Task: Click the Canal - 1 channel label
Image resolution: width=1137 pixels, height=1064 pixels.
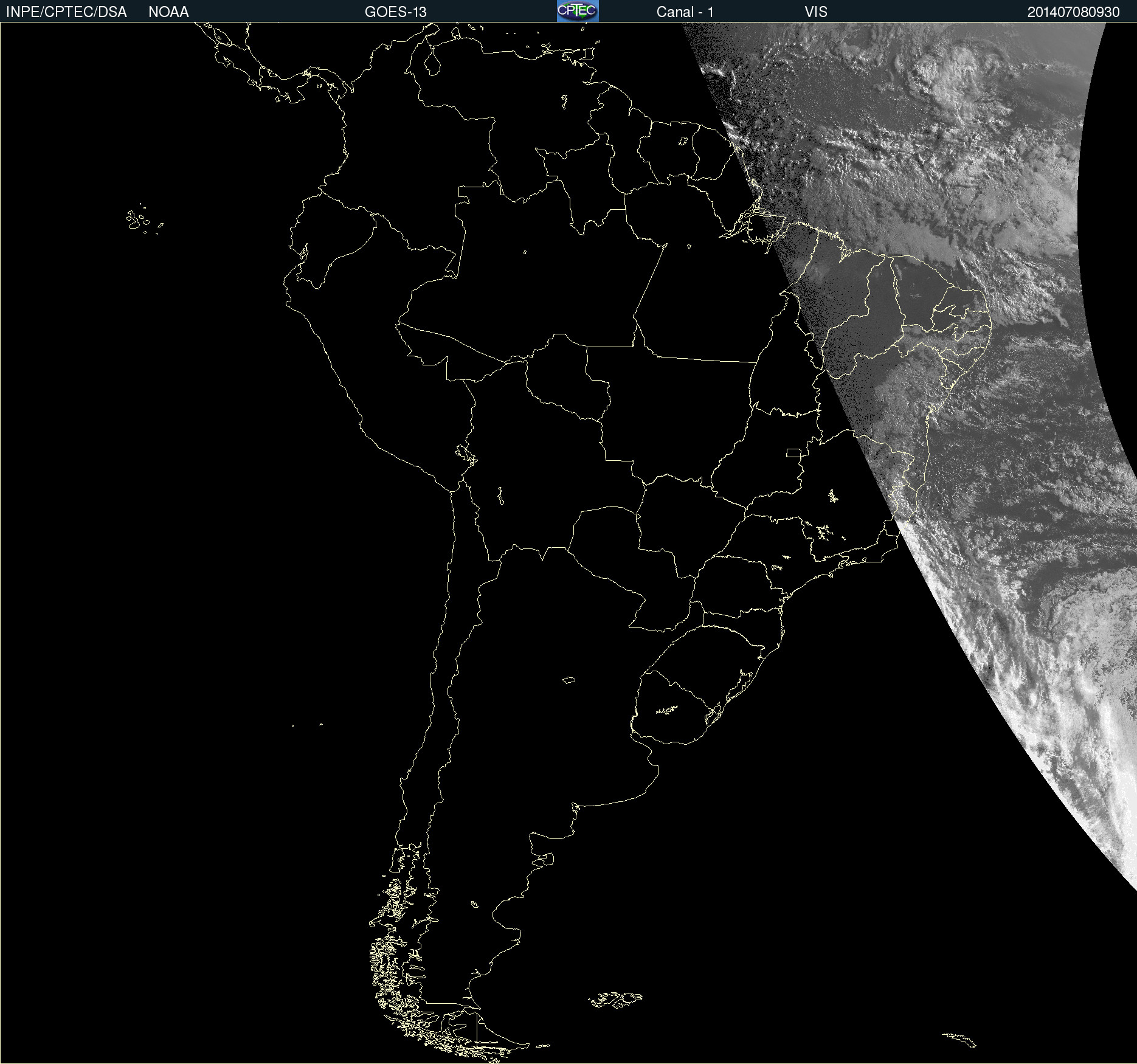Action: tap(685, 12)
